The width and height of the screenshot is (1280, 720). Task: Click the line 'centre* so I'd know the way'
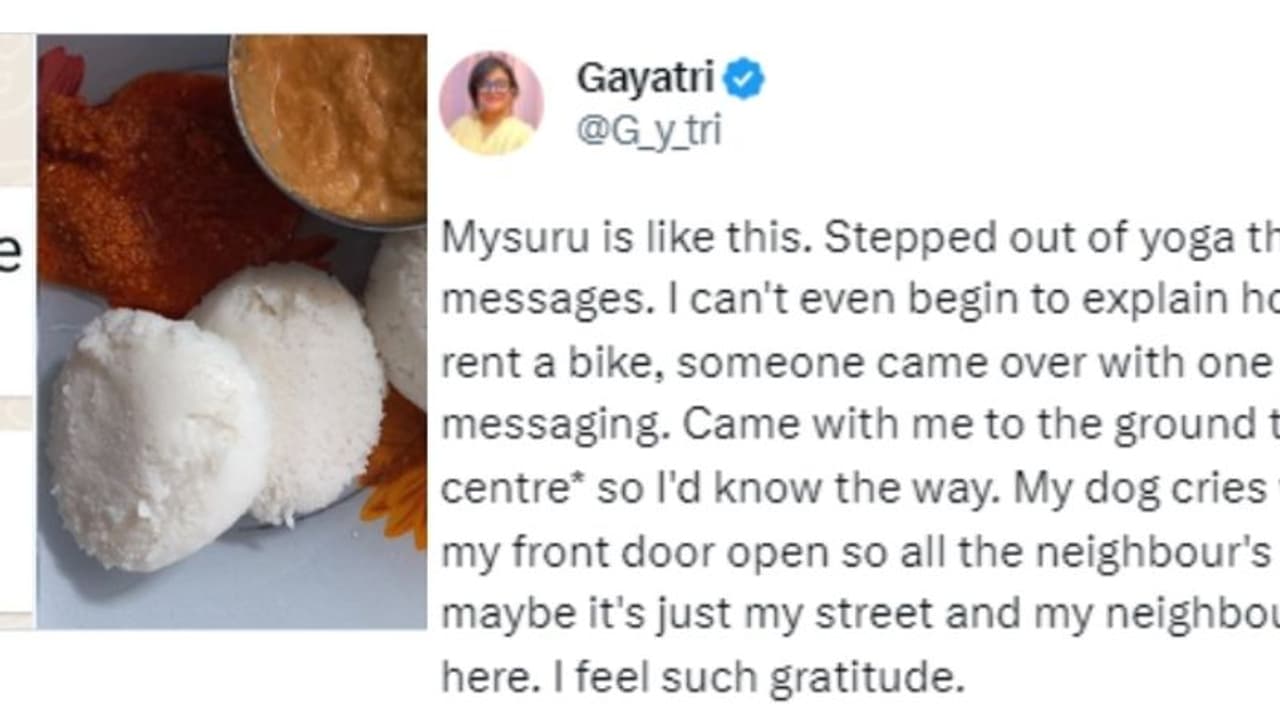pyautogui.click(x=860, y=489)
